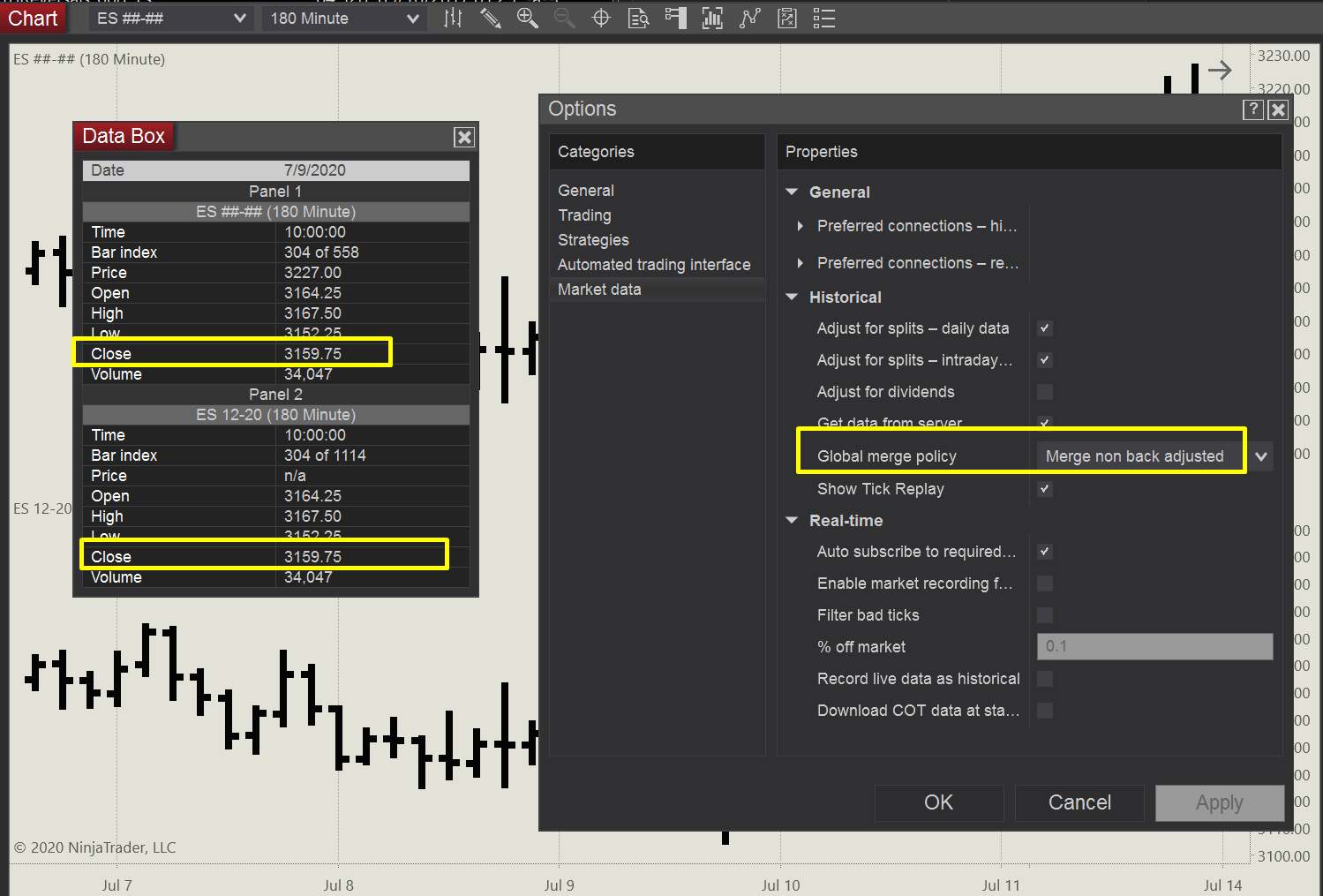The width and height of the screenshot is (1323, 896).
Task: Check Record live data as historical
Action: [1045, 679]
